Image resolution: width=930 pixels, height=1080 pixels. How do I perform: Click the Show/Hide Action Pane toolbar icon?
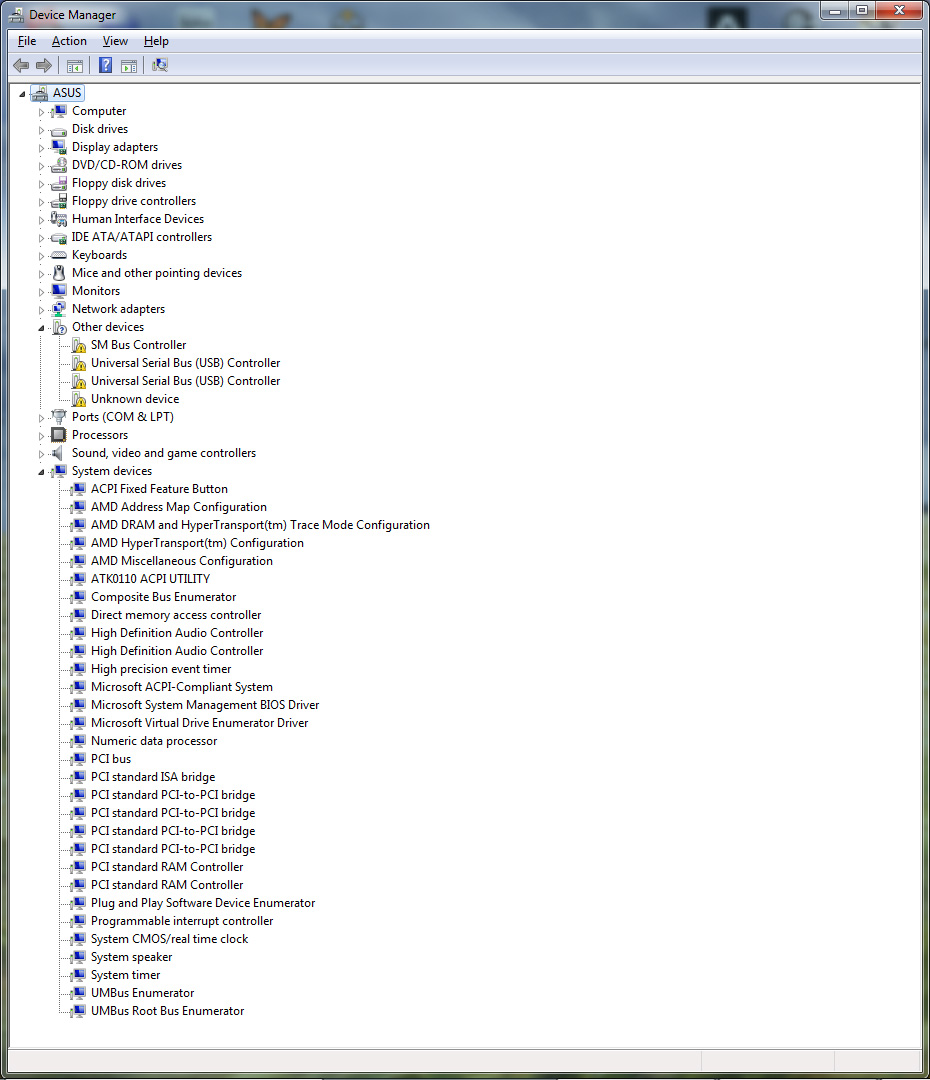tap(129, 66)
